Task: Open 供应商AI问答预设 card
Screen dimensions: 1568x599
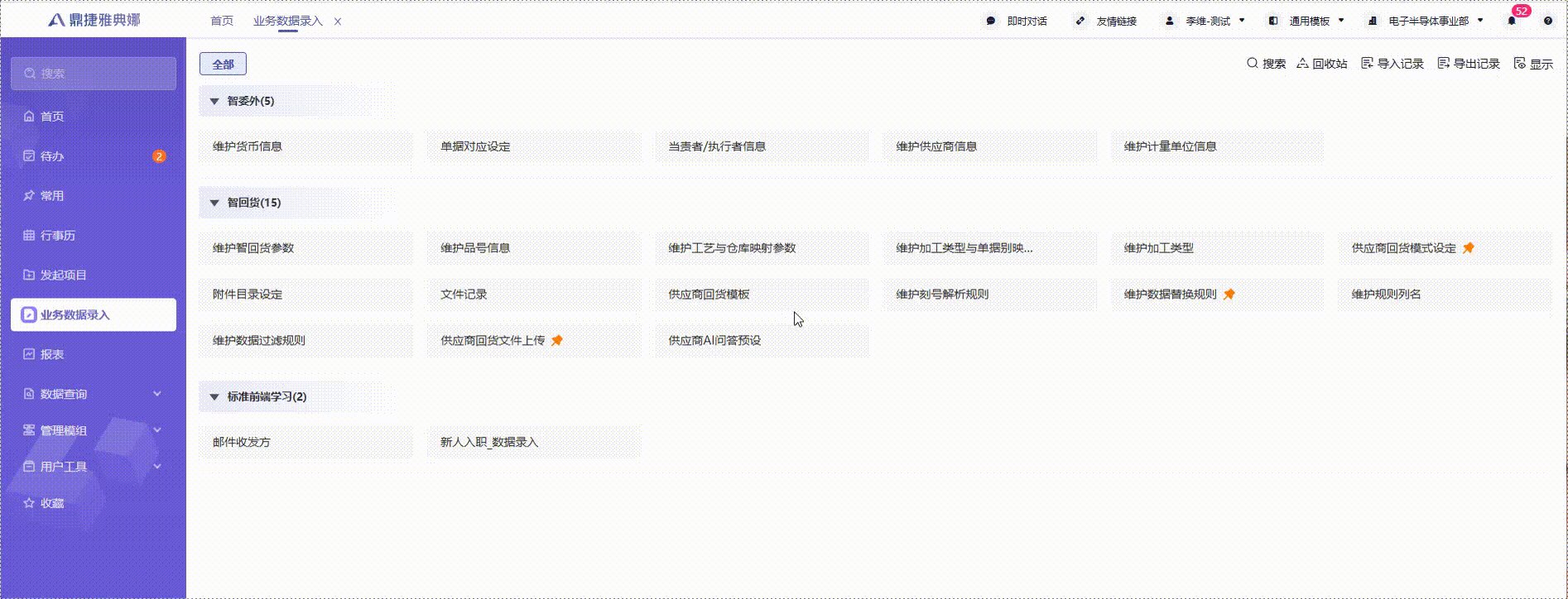Action: [x=762, y=341]
